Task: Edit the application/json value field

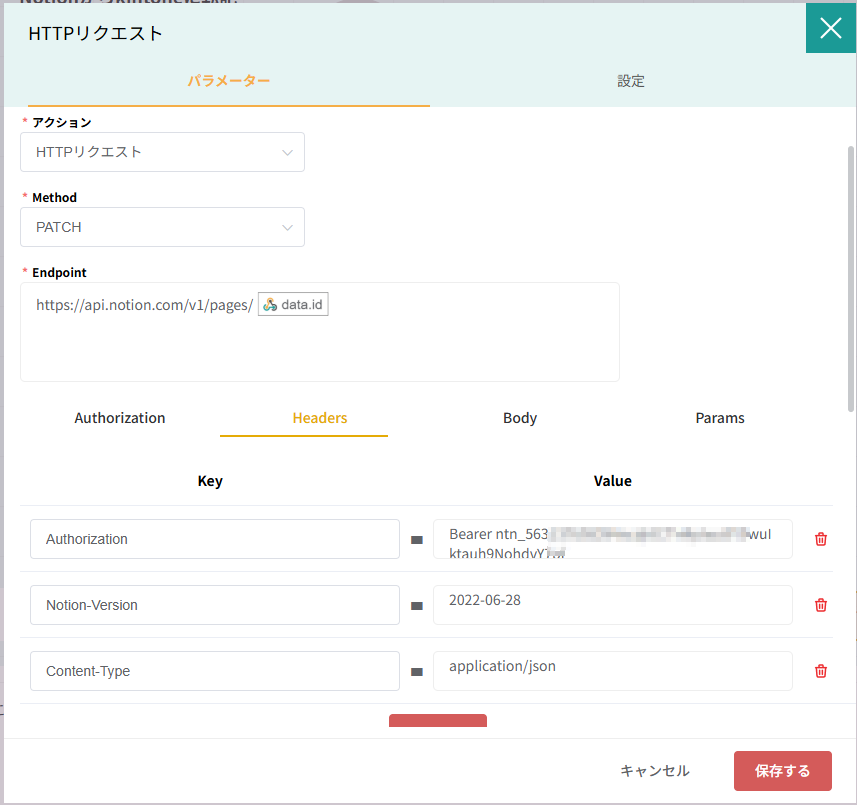Action: click(613, 671)
